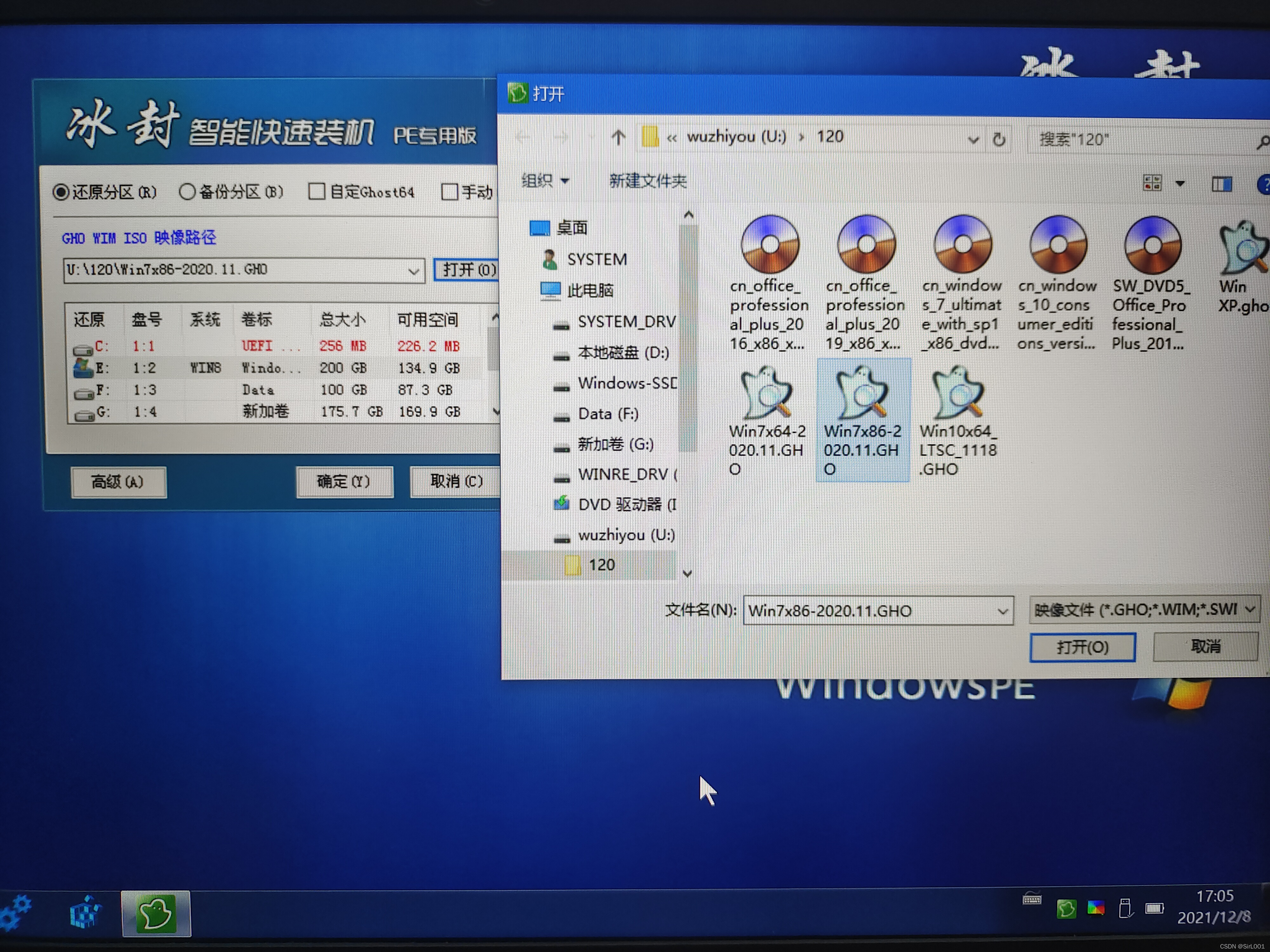Click the 打开(O) button in file dialog

coord(1082,647)
